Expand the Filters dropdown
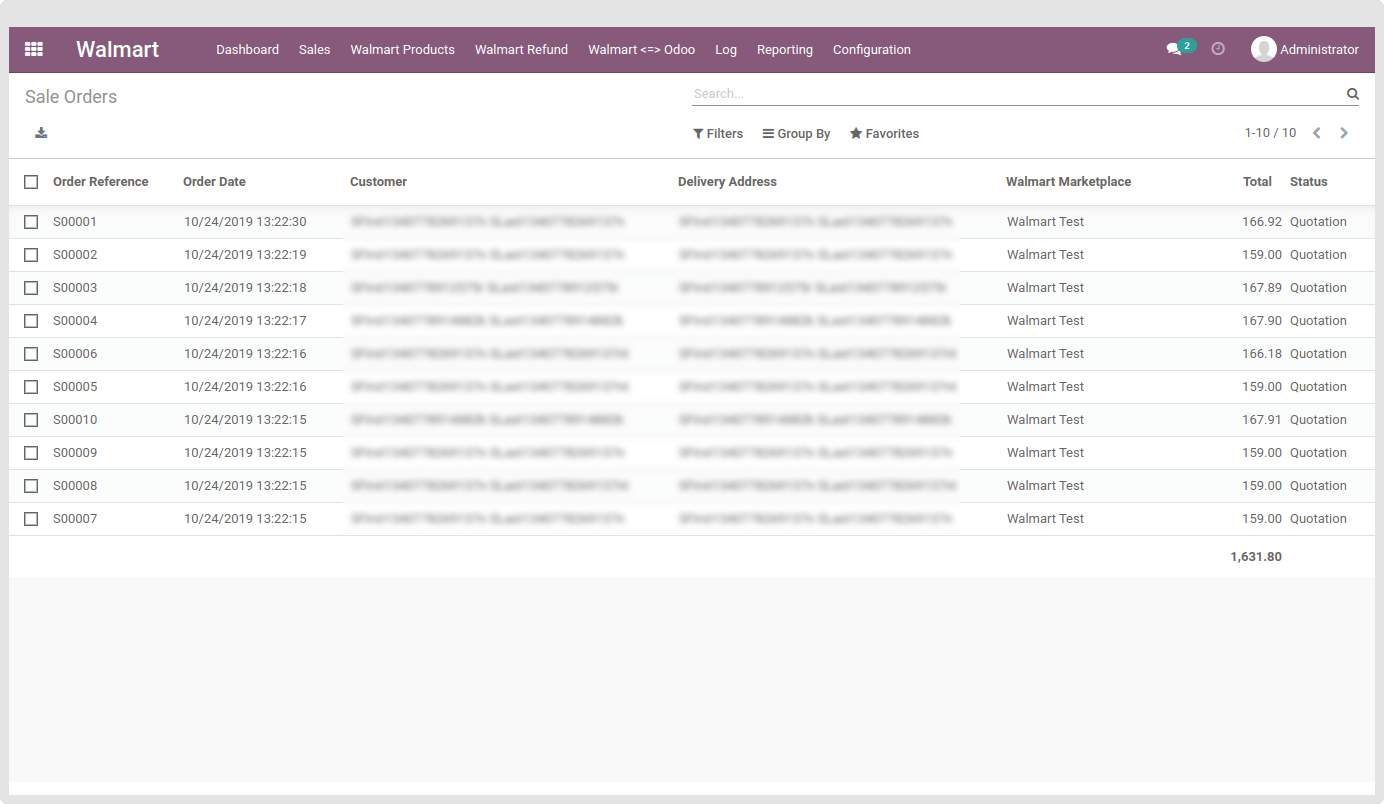This screenshot has height=804, width=1384. 718,134
